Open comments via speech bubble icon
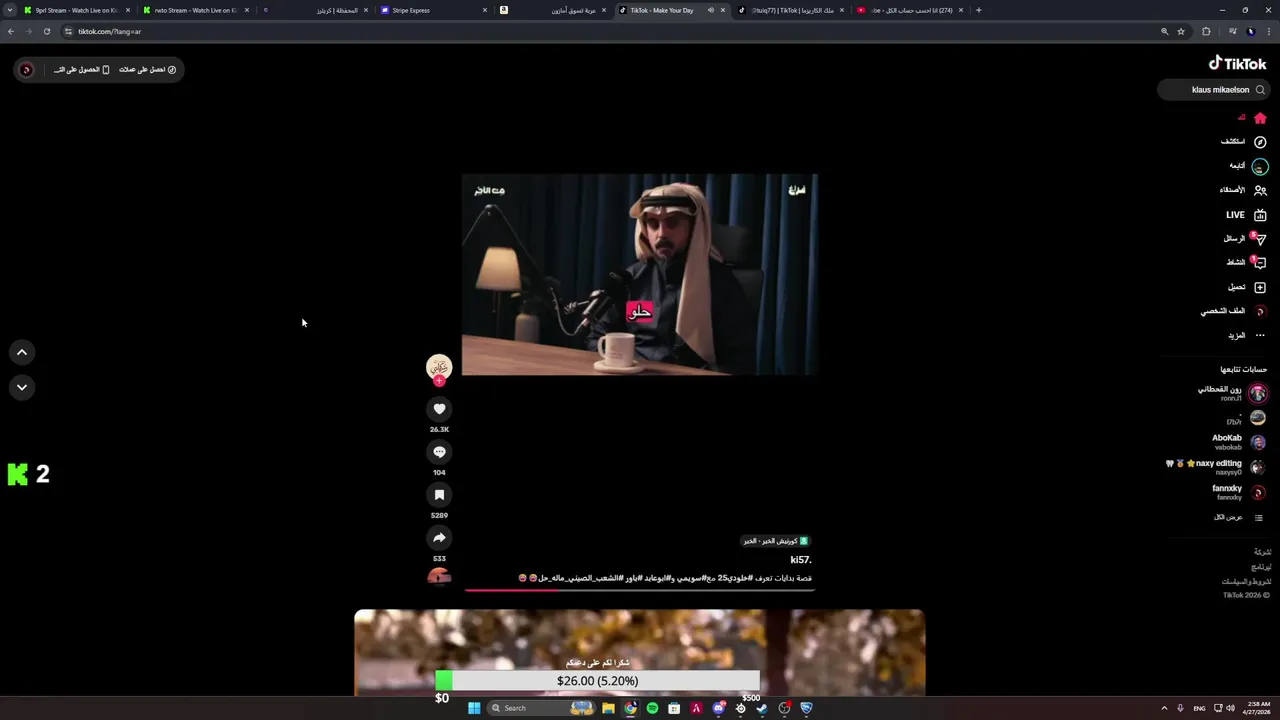Viewport: 1280px width, 720px height. [x=439, y=452]
